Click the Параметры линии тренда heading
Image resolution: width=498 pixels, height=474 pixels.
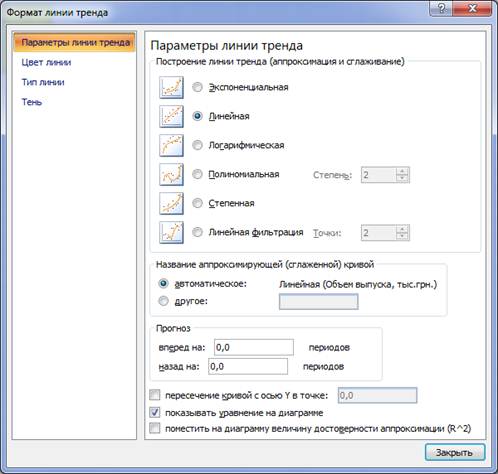click(227, 46)
